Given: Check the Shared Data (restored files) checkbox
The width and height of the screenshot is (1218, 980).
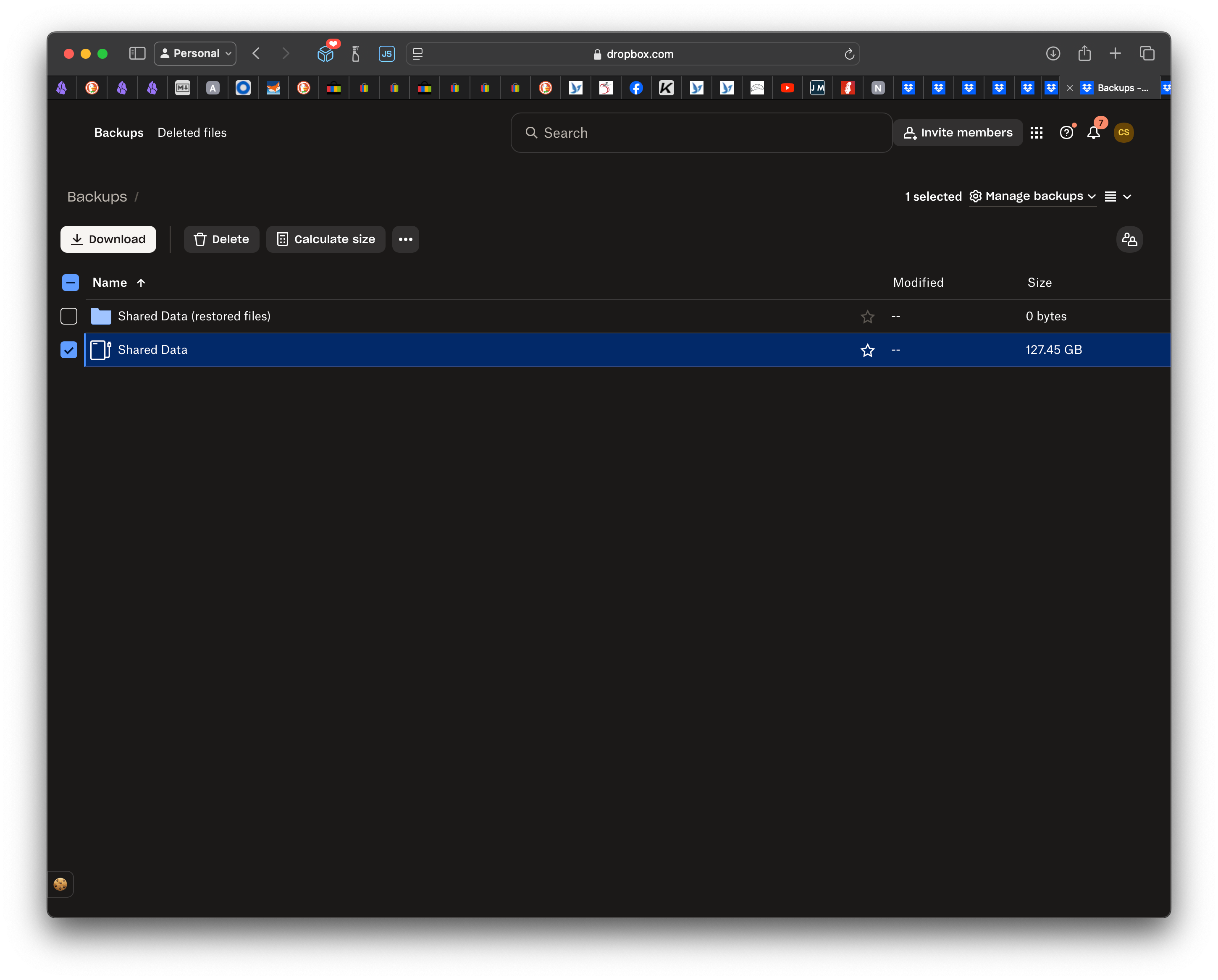Looking at the screenshot, I should (x=69, y=316).
